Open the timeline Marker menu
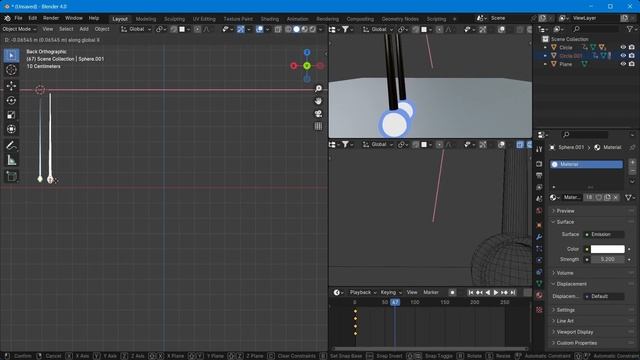 coord(431,292)
